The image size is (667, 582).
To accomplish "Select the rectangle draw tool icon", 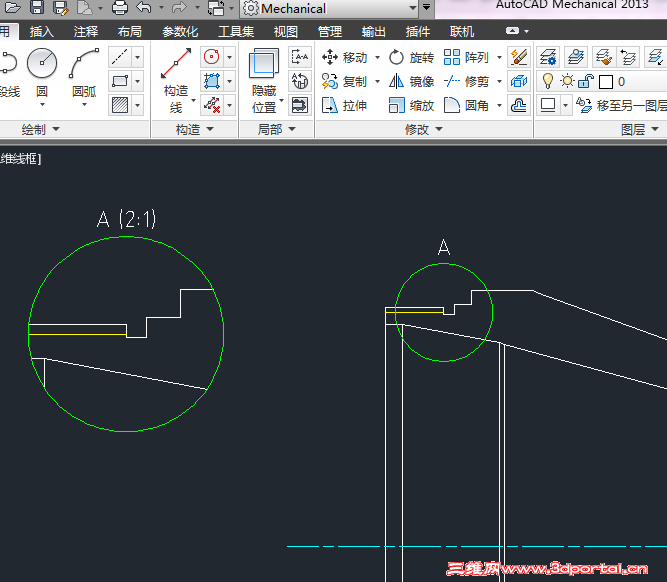I will [x=120, y=81].
